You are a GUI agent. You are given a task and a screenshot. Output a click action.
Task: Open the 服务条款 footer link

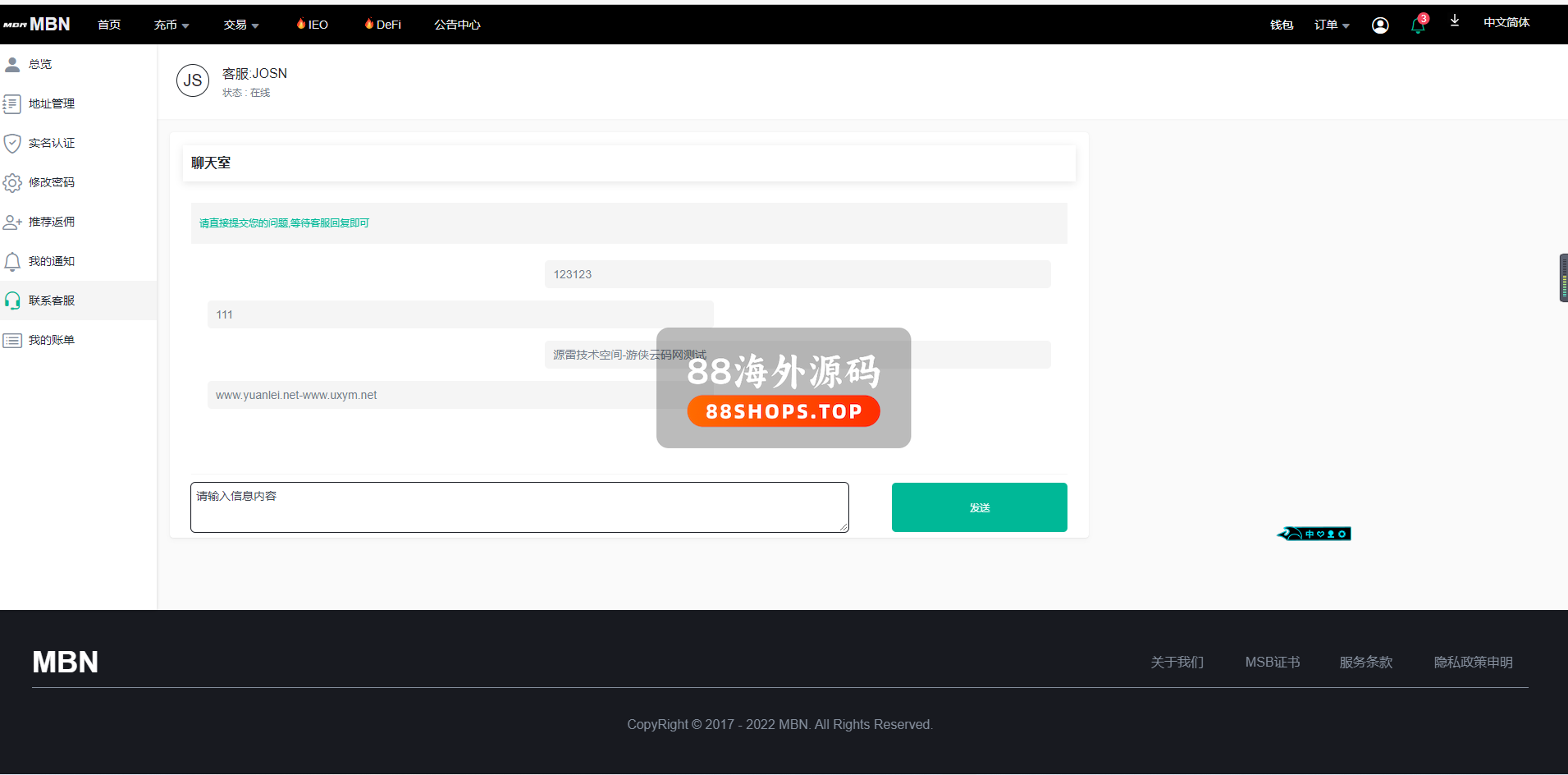(x=1365, y=662)
